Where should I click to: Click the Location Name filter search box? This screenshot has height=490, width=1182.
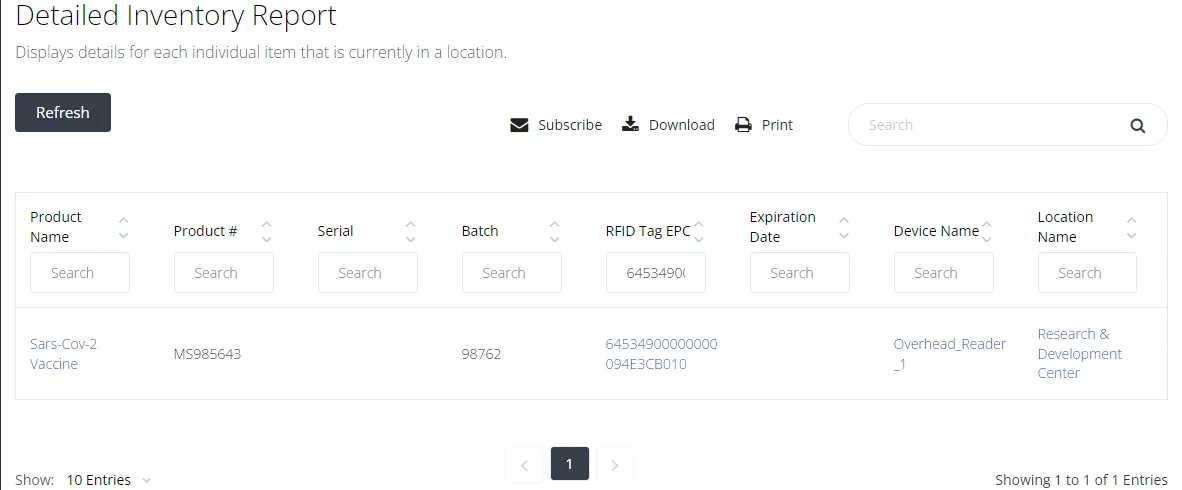click(x=1087, y=273)
